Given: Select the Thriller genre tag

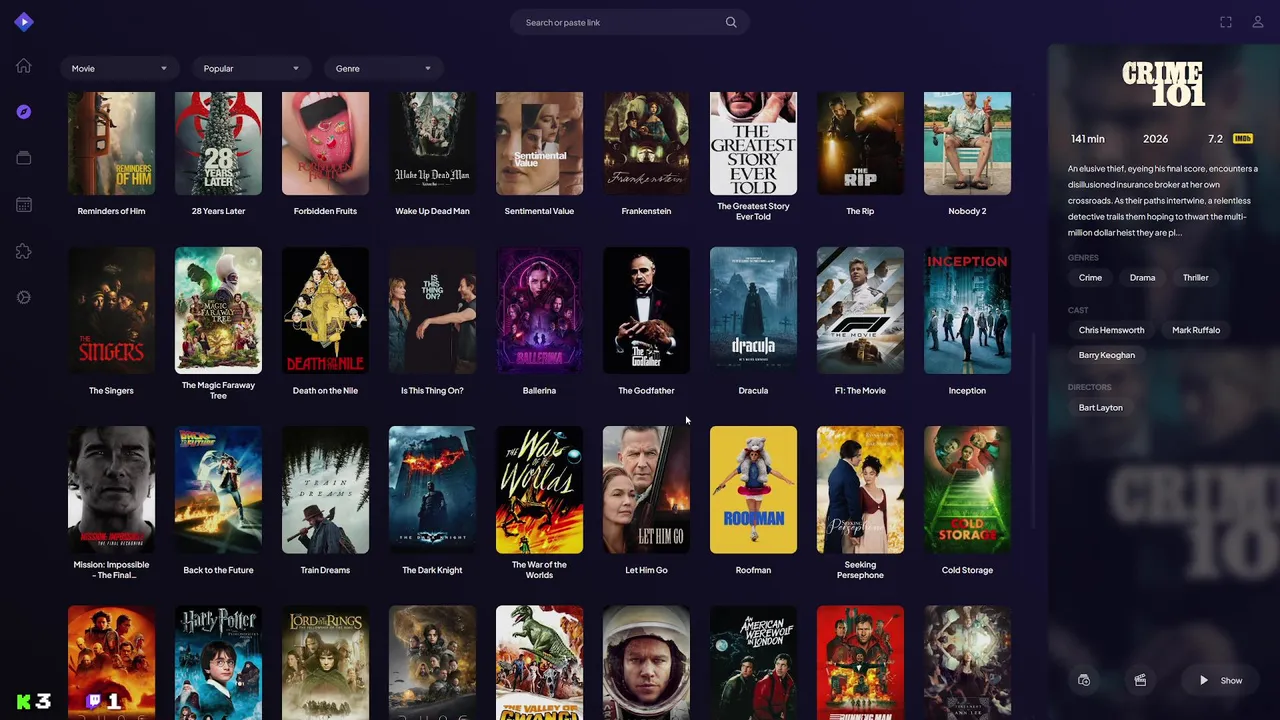Looking at the screenshot, I should point(1196,278).
